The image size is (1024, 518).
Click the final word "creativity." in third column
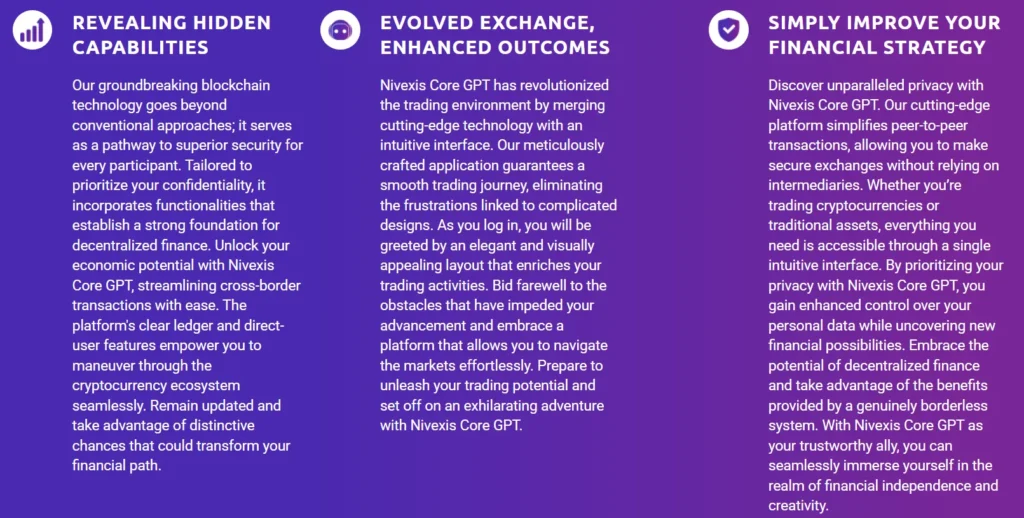pos(798,505)
